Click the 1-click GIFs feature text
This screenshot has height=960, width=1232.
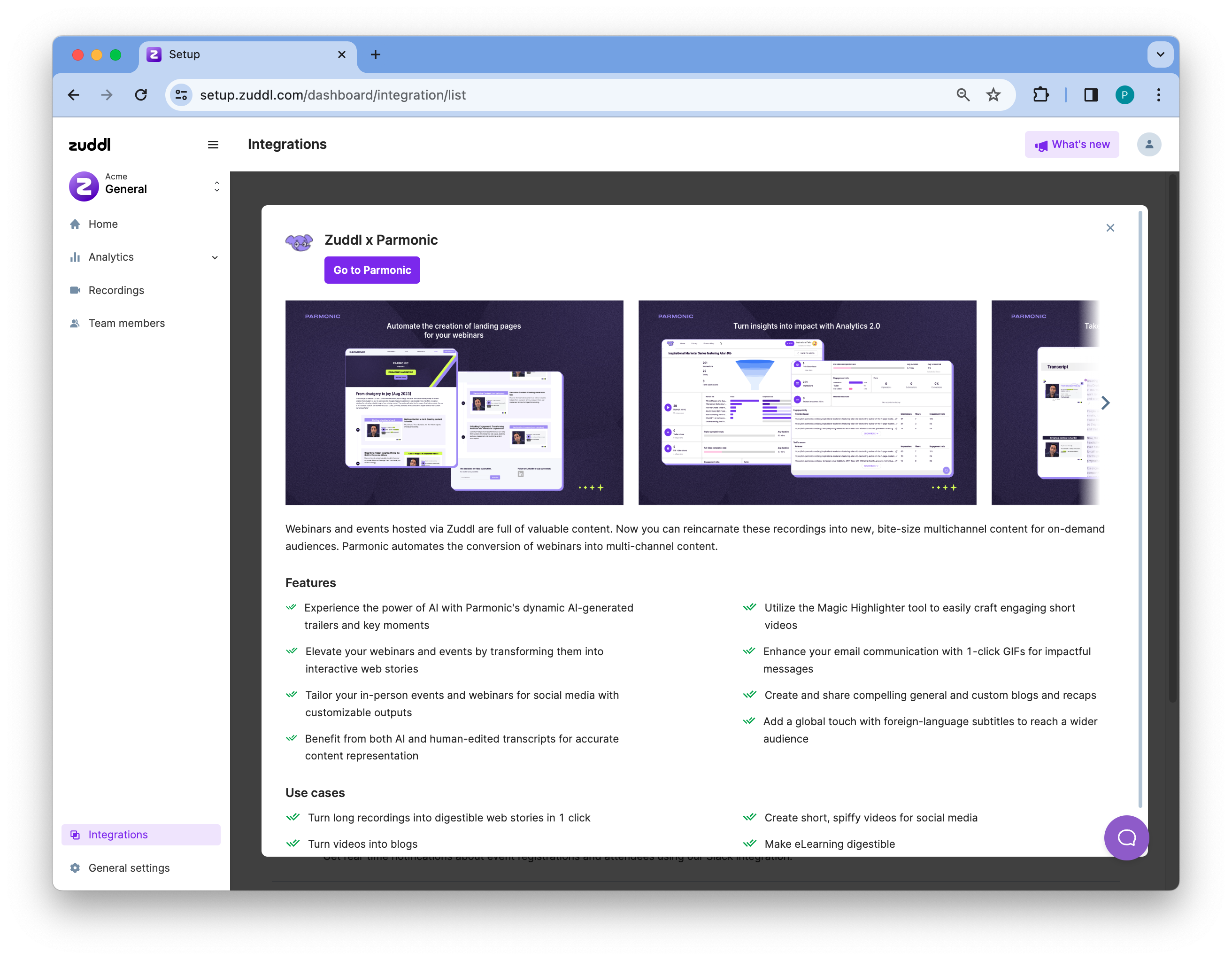927,660
